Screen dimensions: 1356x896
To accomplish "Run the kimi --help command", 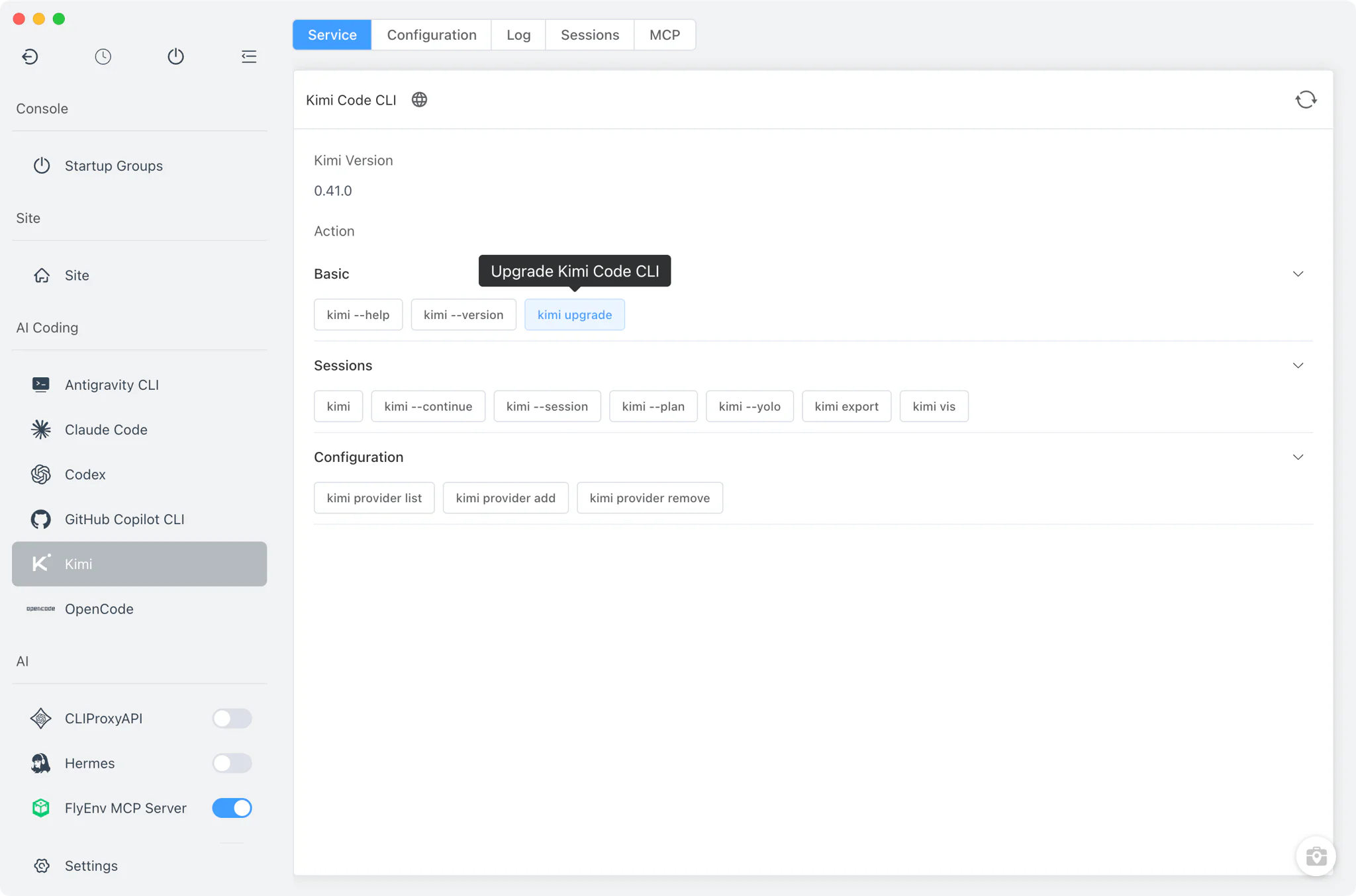I will coord(358,315).
